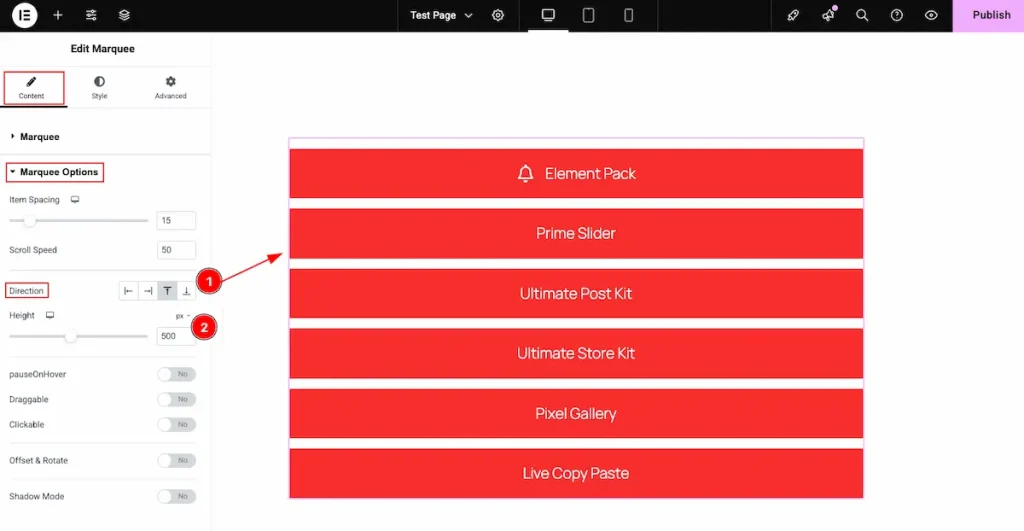Switch to the Style tab

coord(99,87)
